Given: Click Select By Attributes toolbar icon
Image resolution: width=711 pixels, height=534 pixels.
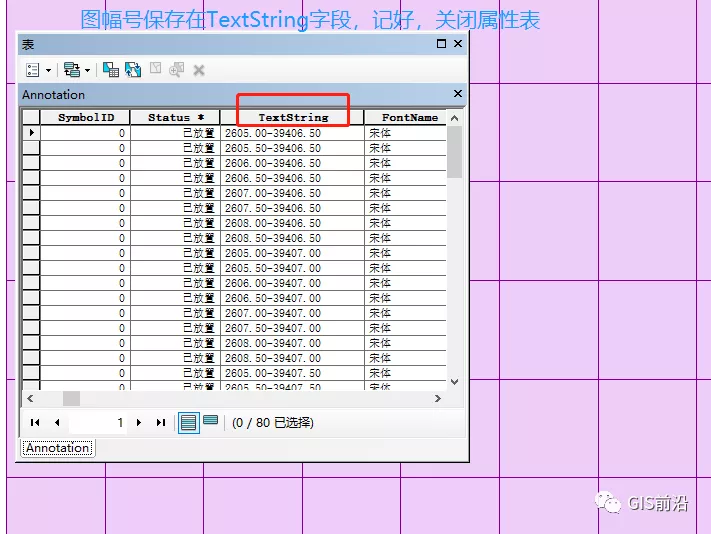Looking at the screenshot, I should 111,70.
